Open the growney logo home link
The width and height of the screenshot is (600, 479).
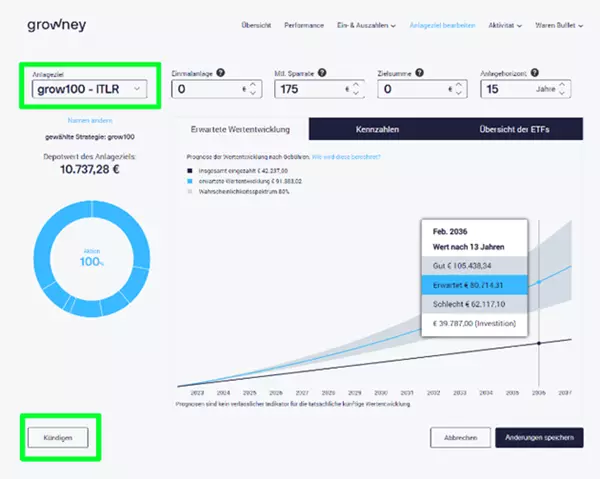coord(57,25)
